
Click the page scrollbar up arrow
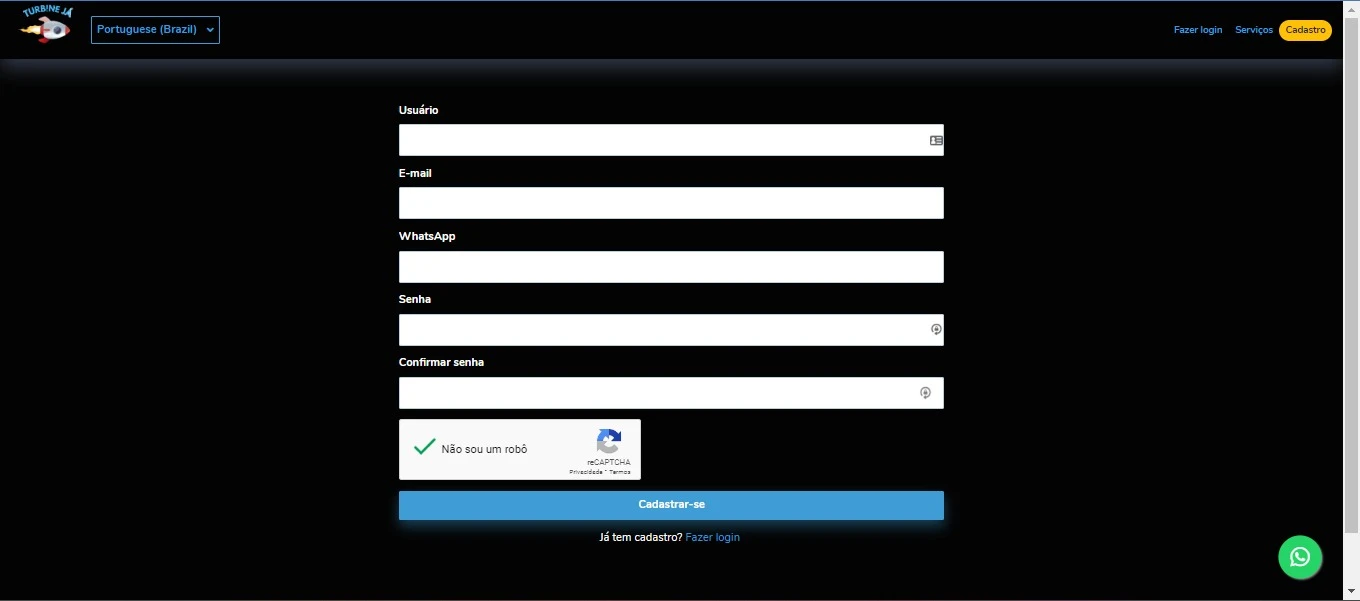tap(1351, 8)
